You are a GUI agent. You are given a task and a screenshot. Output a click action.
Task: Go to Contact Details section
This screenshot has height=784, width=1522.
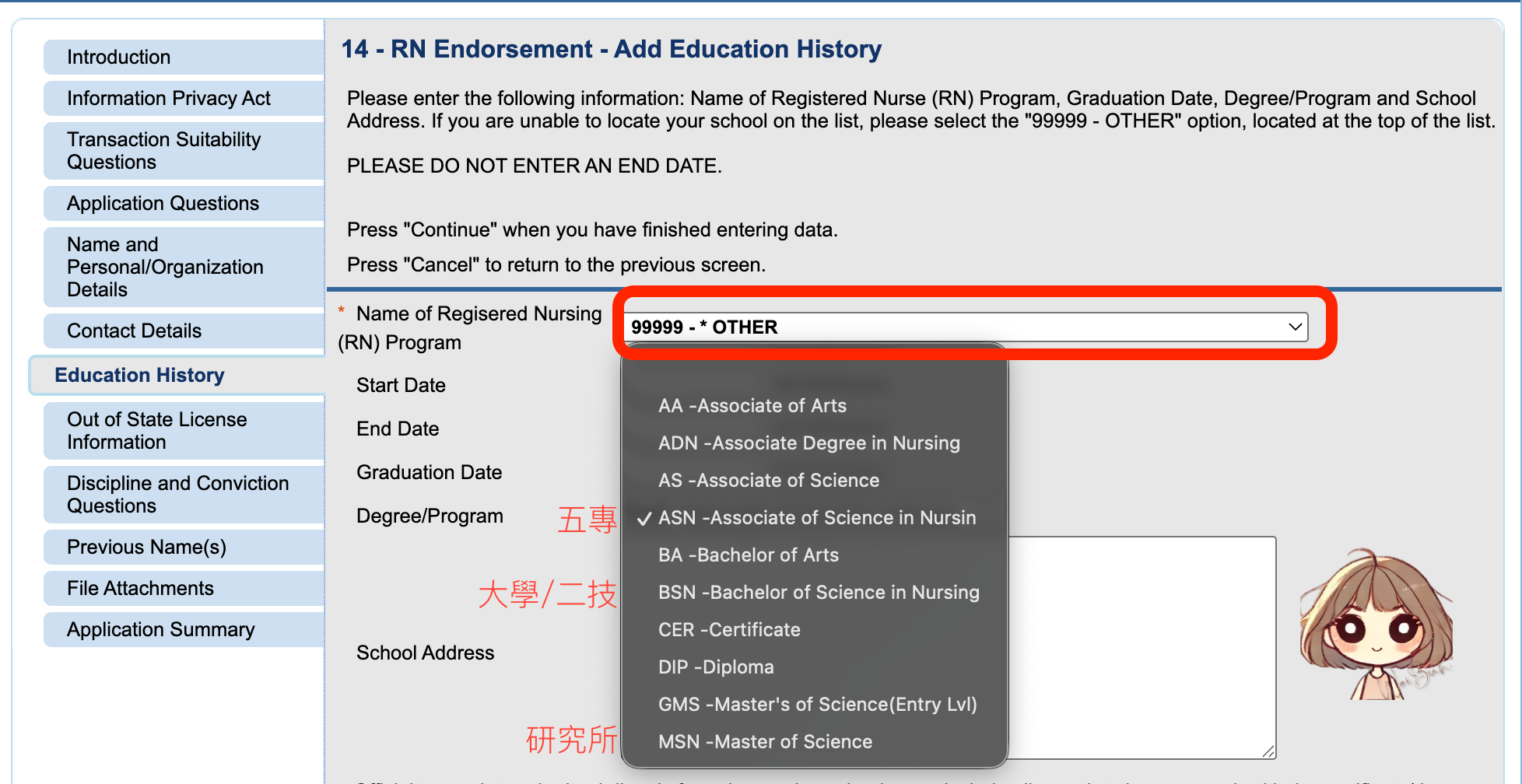click(184, 331)
